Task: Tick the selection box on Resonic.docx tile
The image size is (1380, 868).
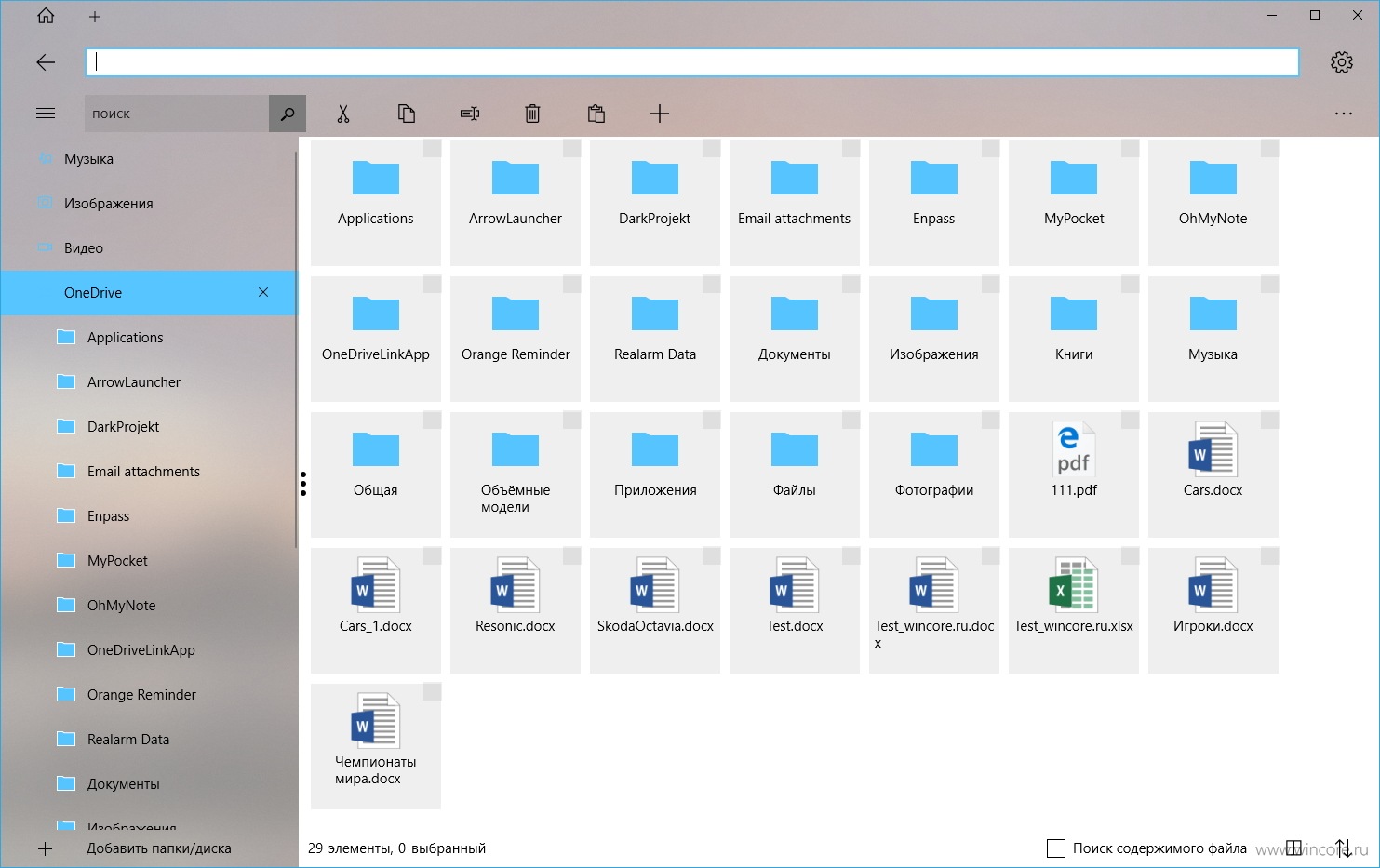Action: [x=571, y=556]
